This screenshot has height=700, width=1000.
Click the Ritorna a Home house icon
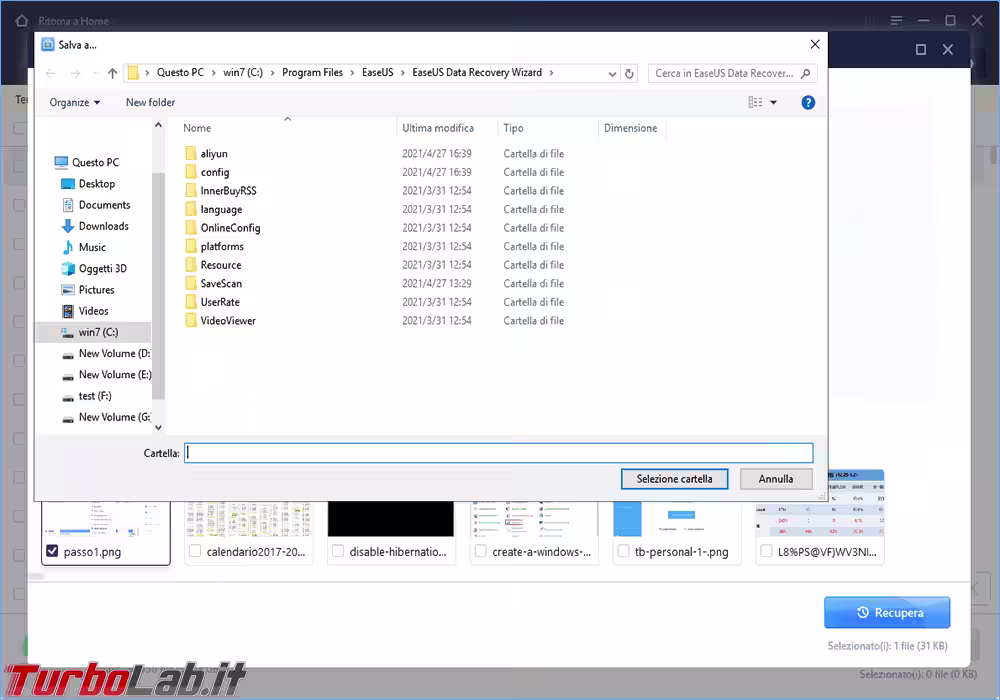22,21
